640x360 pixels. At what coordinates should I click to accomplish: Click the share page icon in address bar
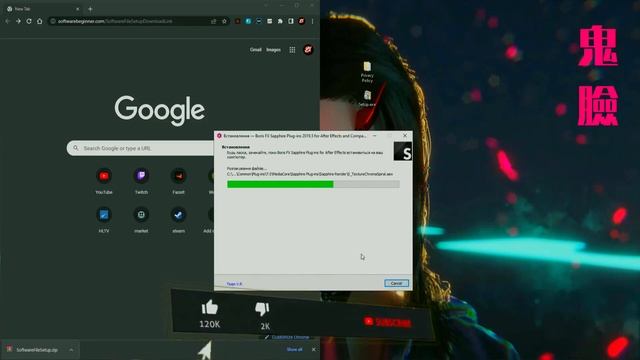click(213, 21)
